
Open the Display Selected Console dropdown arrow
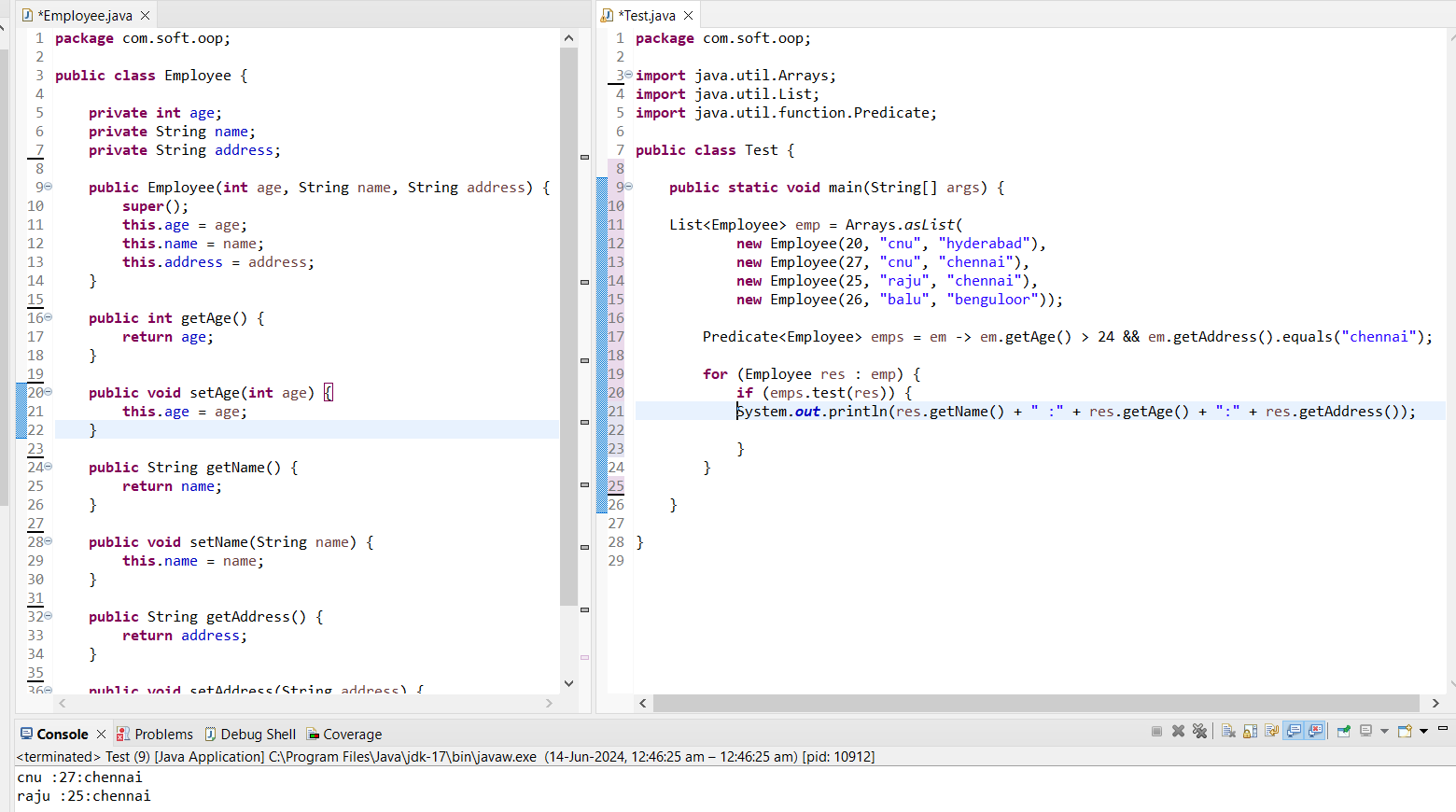point(1384,732)
